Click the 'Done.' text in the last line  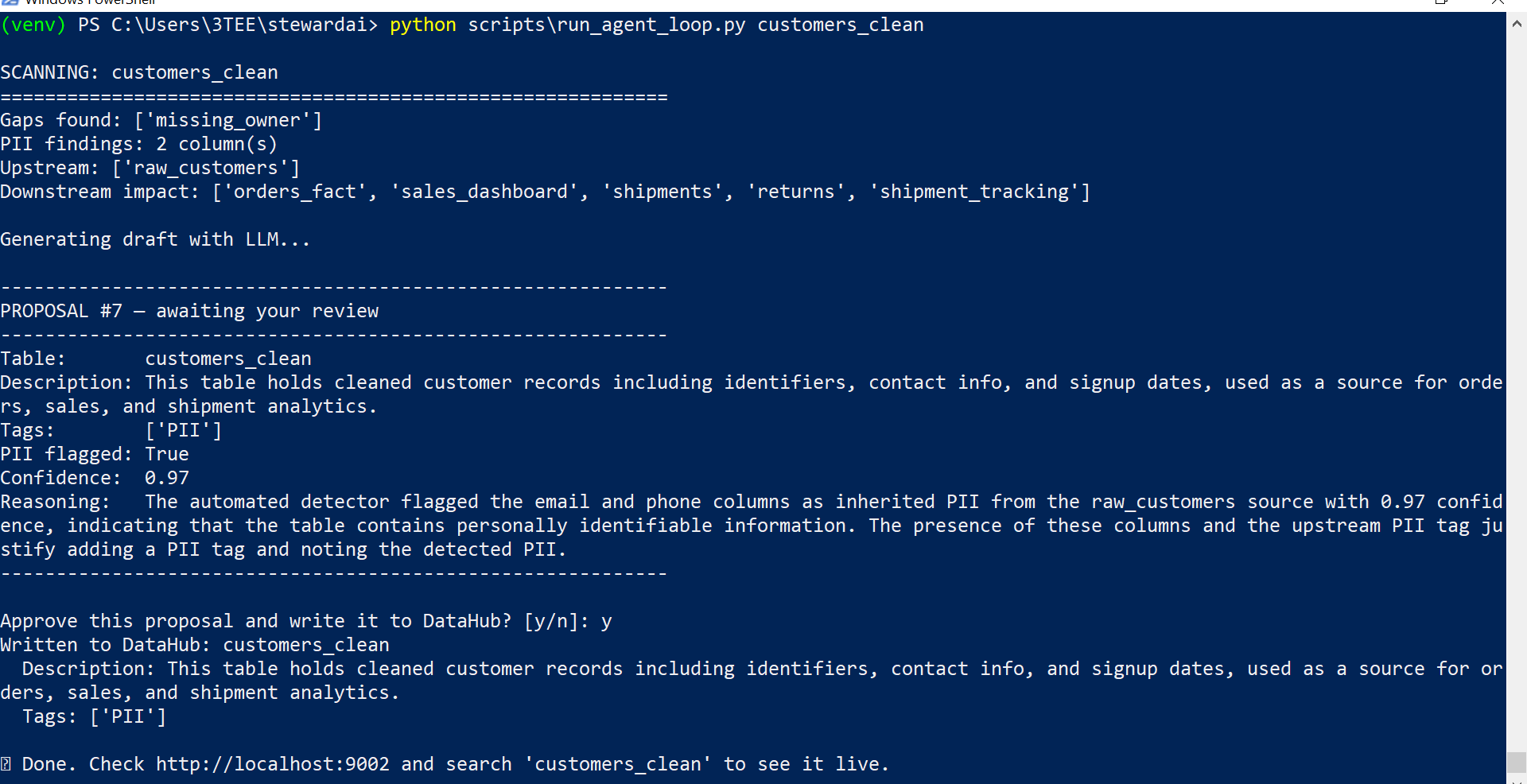click(x=49, y=764)
